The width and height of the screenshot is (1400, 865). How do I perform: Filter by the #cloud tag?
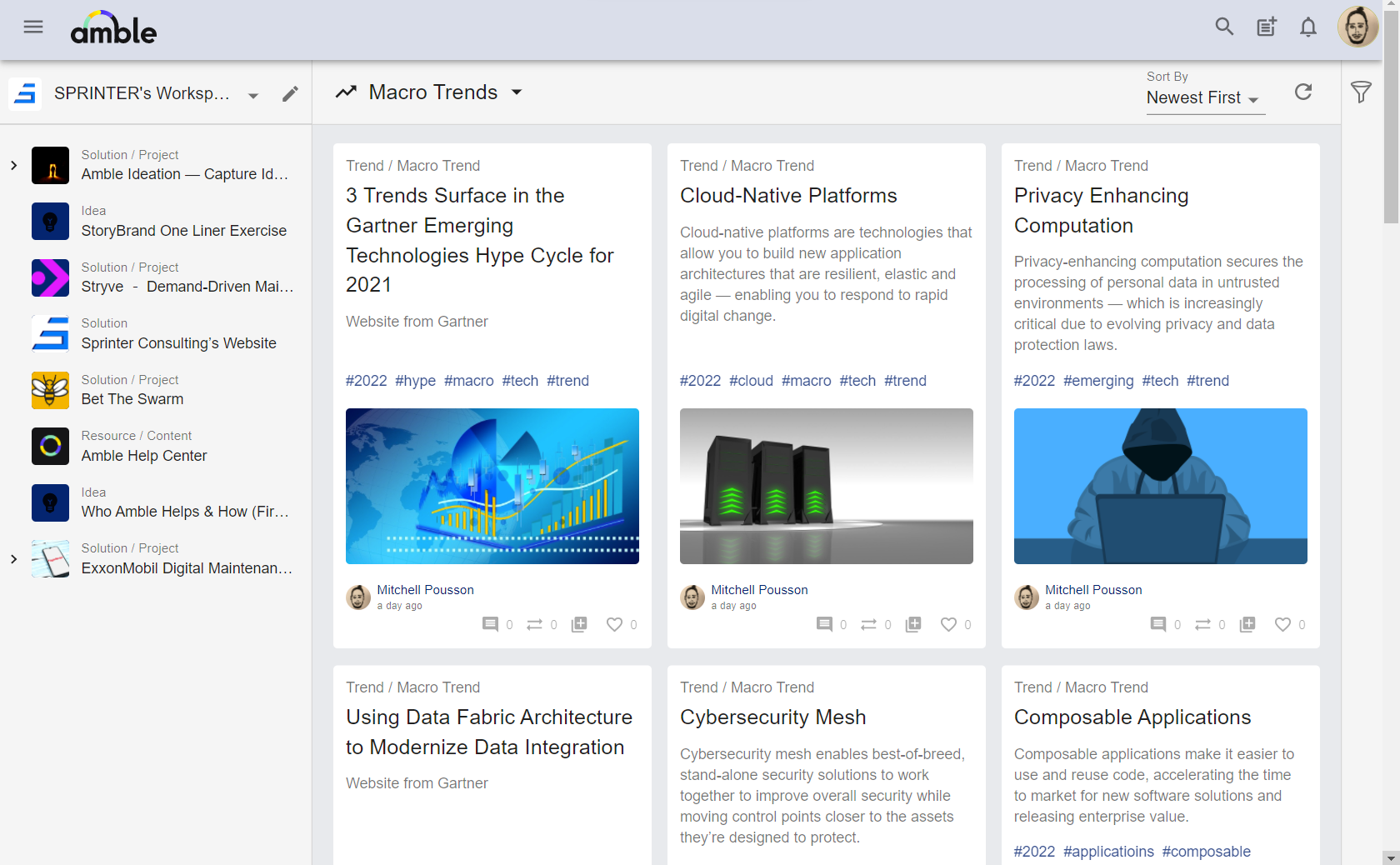(x=751, y=381)
